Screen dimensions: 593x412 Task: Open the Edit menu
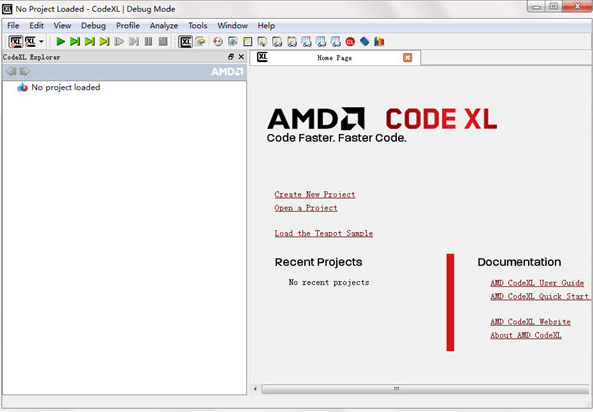pos(36,26)
